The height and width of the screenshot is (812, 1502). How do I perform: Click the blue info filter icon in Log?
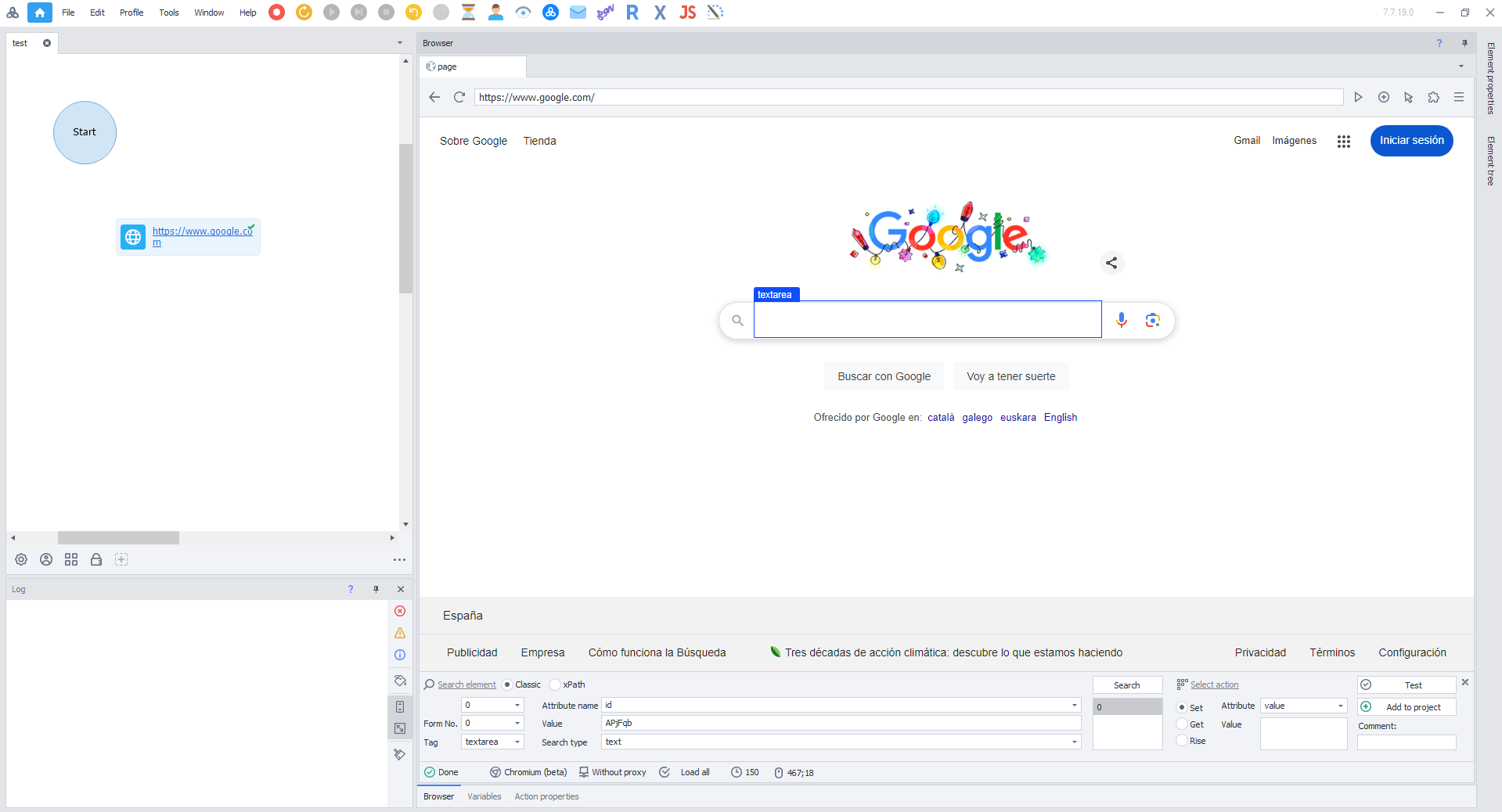pos(400,655)
